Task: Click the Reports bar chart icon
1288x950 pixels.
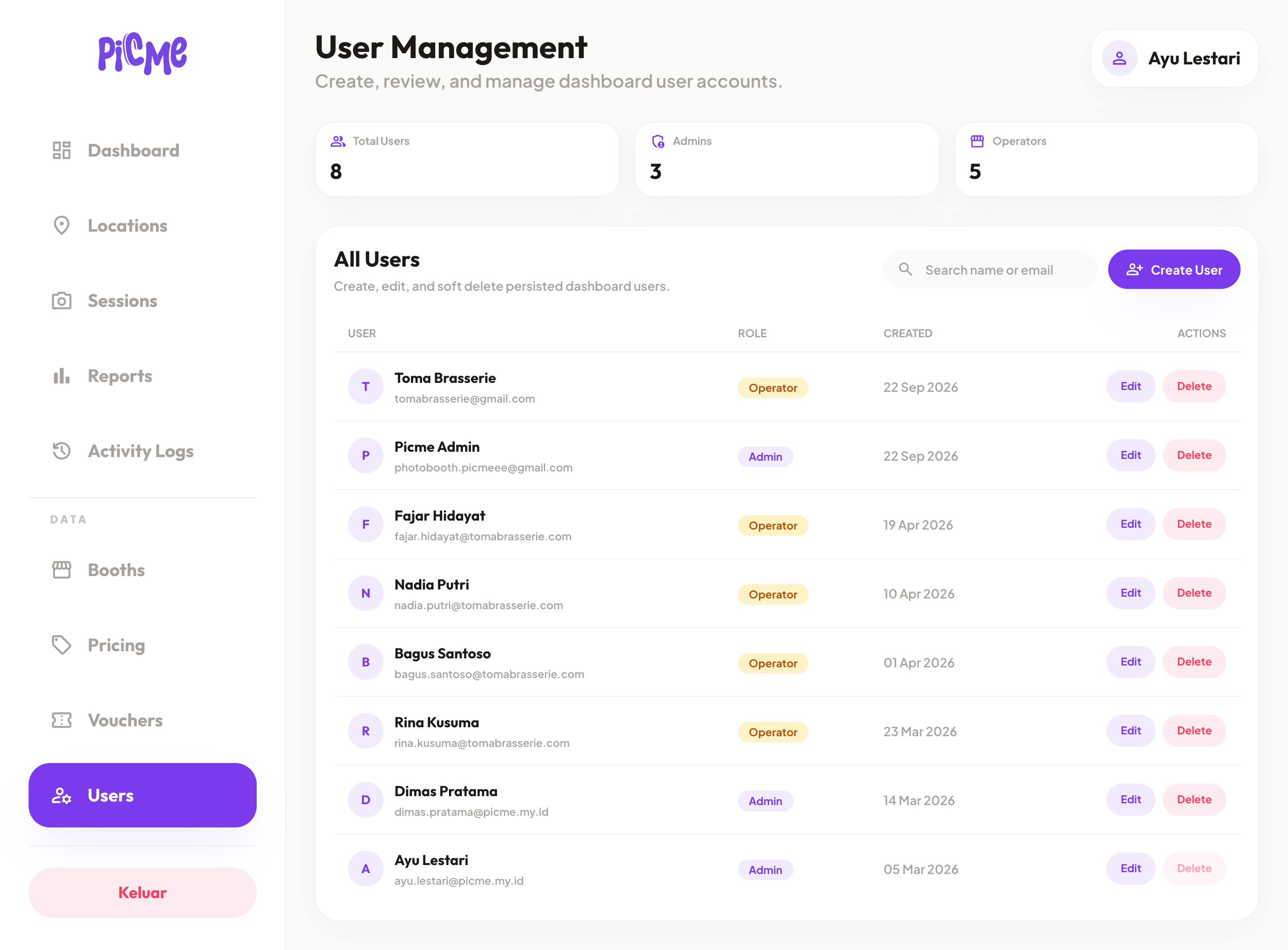Action: click(62, 376)
